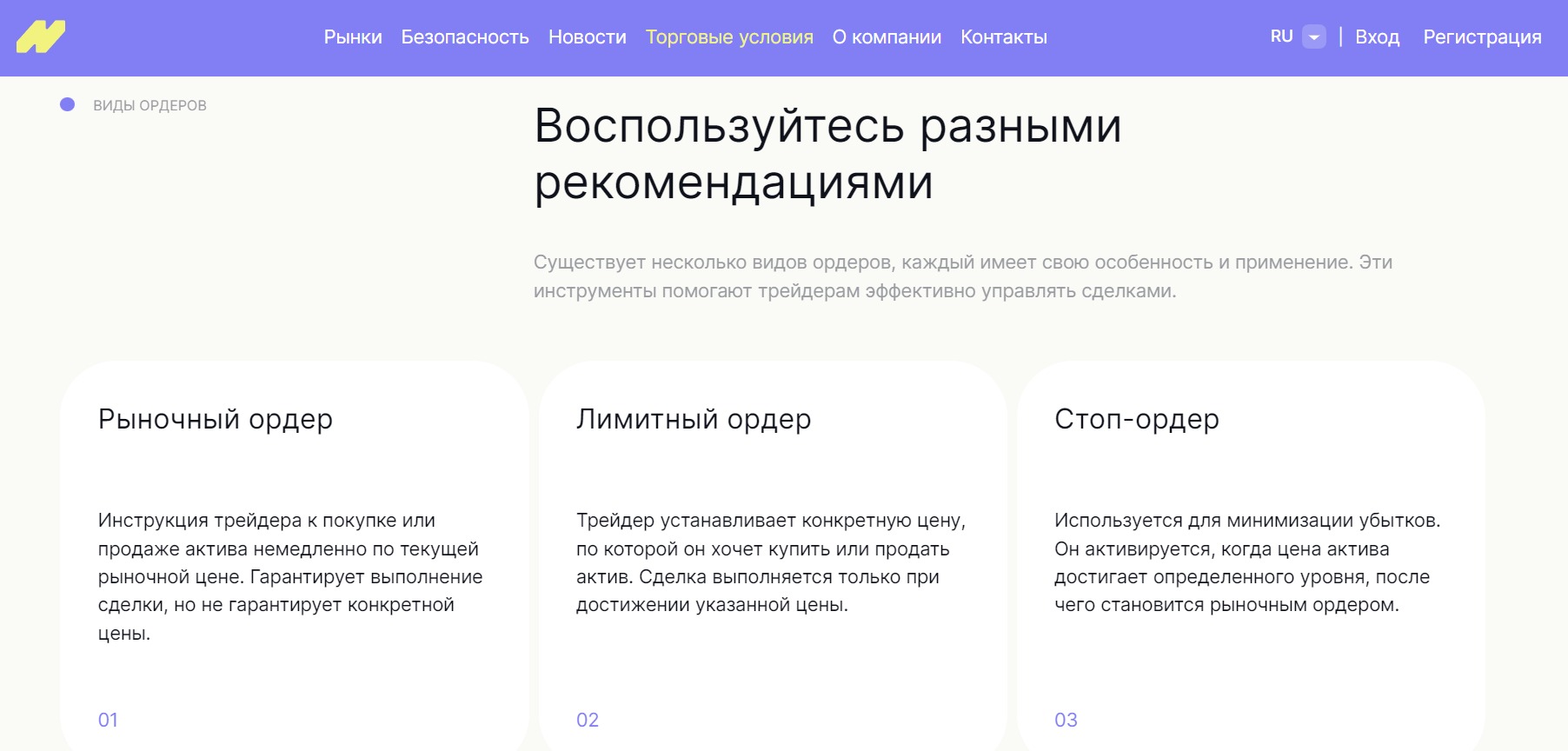The height and width of the screenshot is (751, 1568).
Task: Open the Рынки menu item
Action: coord(353,37)
